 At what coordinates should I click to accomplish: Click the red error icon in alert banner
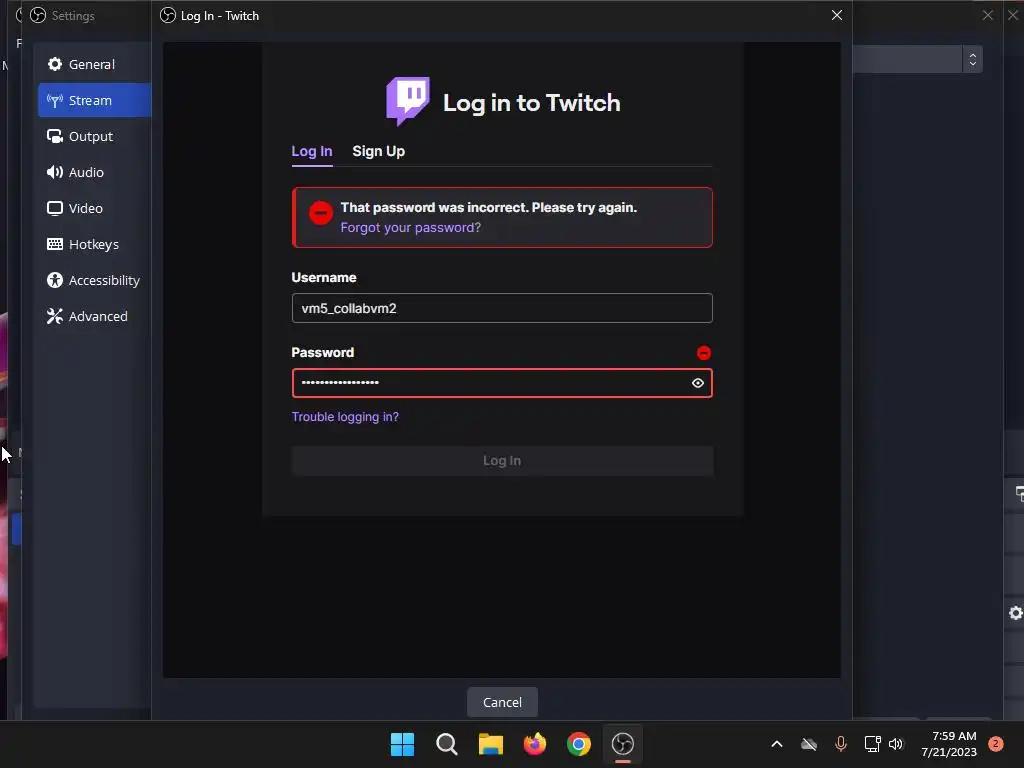(x=321, y=213)
